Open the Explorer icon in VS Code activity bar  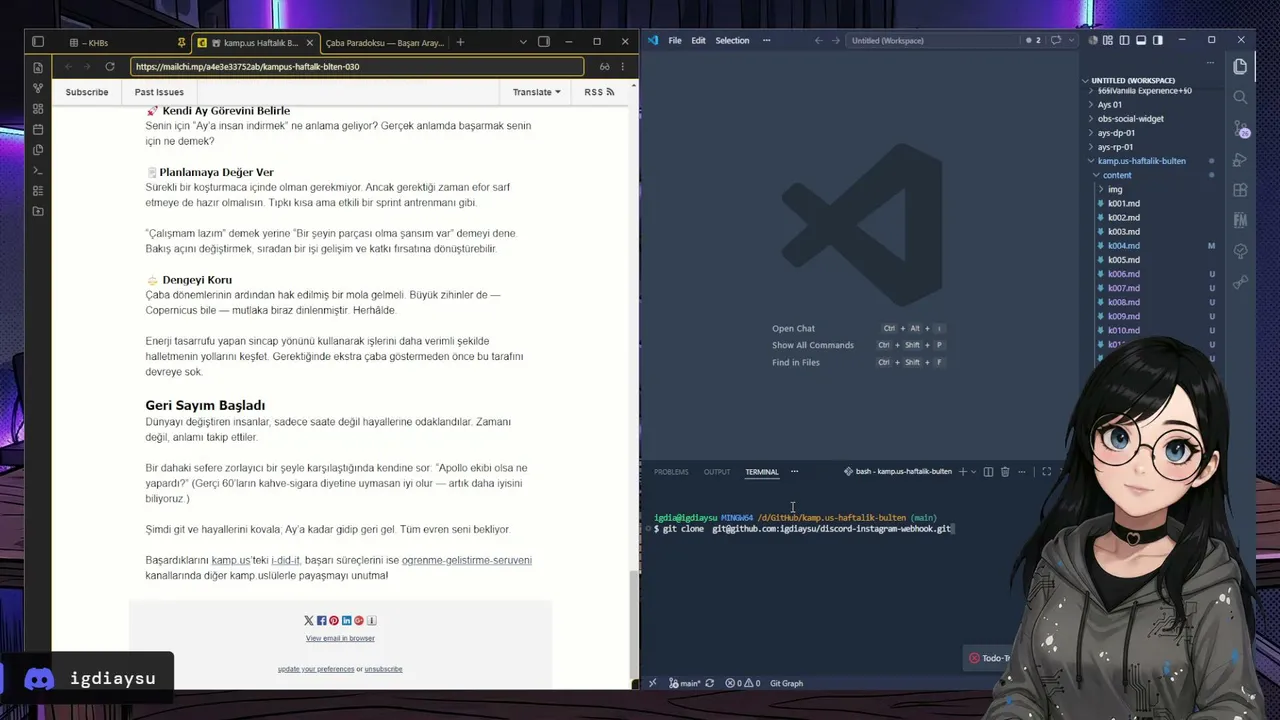pyautogui.click(x=1240, y=66)
